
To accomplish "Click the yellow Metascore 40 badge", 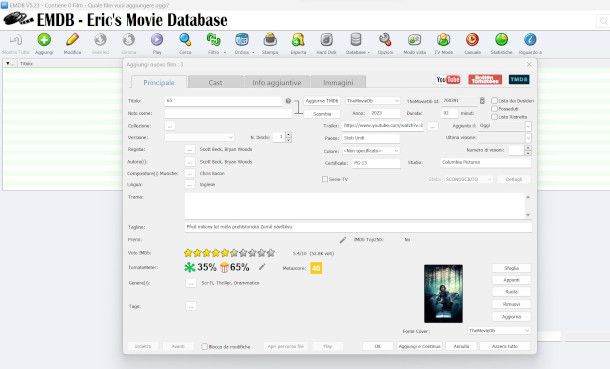I will click(x=316, y=268).
